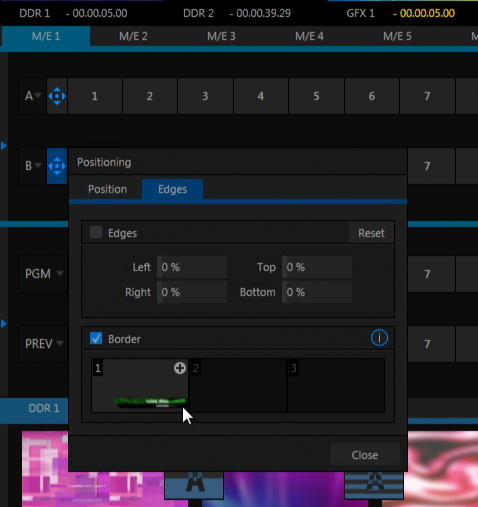Switch to M/E 4 tab
Image resolution: width=478 pixels, height=507 pixels.
309,36
